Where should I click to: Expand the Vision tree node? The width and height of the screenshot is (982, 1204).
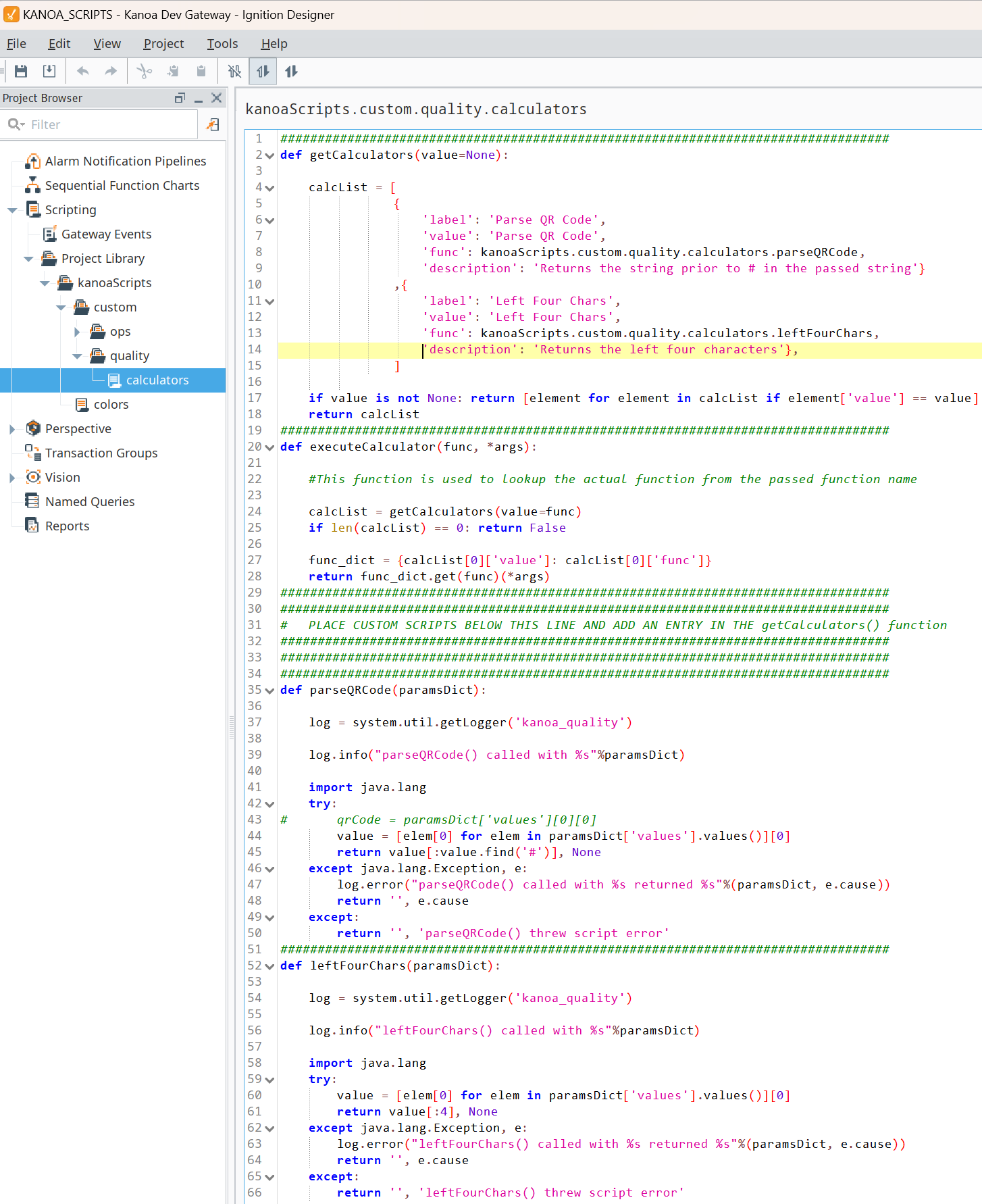[x=12, y=478]
